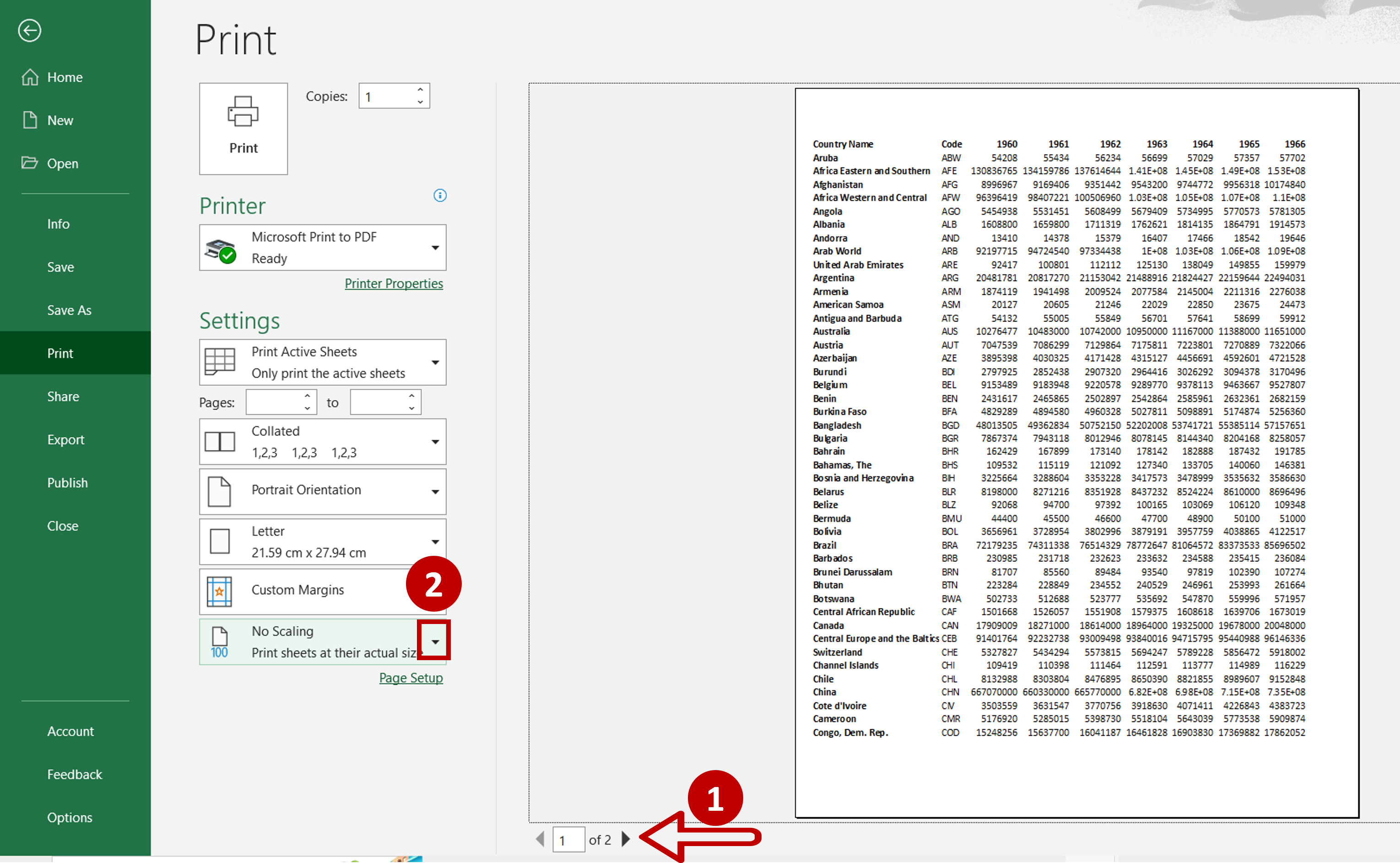Click the Back arrow icon

(x=29, y=30)
